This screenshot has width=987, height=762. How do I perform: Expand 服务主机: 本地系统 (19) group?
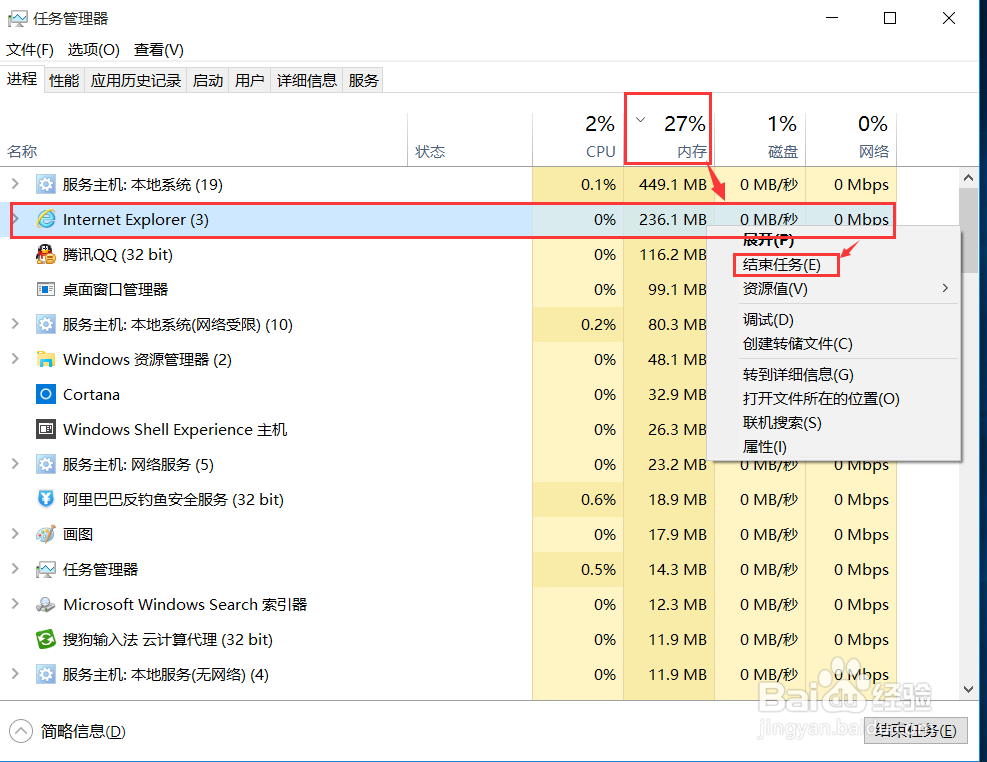pyautogui.click(x=15, y=184)
